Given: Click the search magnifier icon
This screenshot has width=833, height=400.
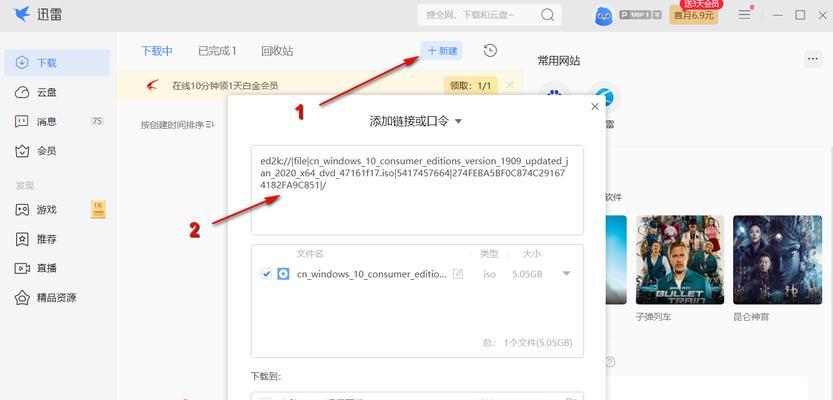Looking at the screenshot, I should [x=548, y=15].
